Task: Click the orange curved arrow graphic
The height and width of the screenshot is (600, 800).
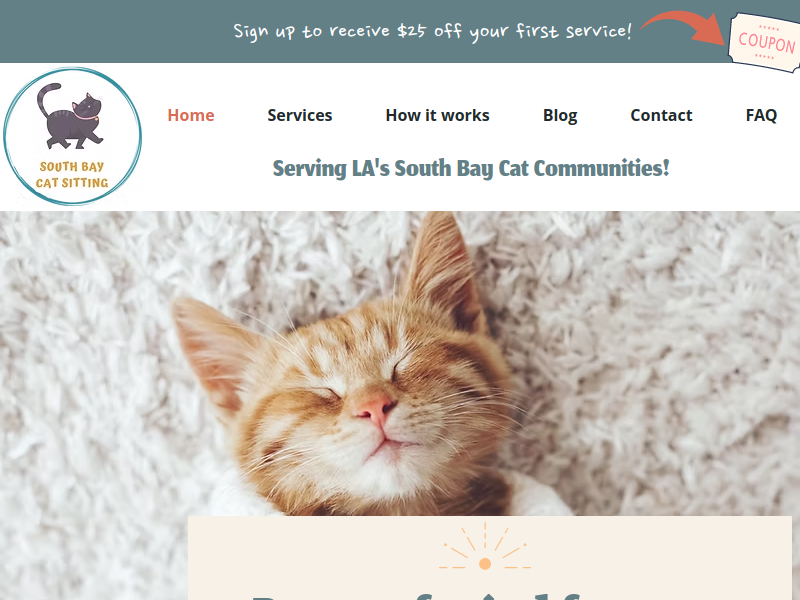Action: tap(683, 27)
